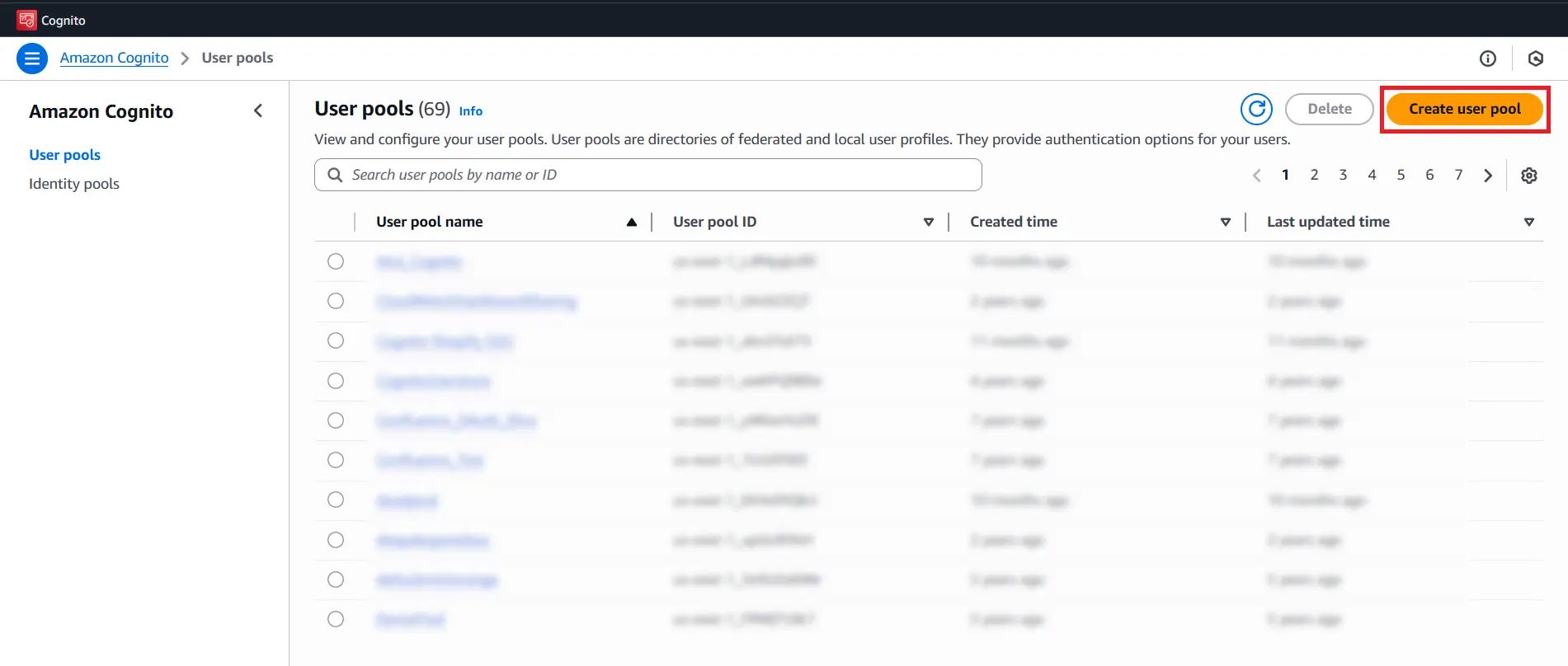Image resolution: width=1568 pixels, height=666 pixels.
Task: Open table preferences gear icon
Action: click(1529, 176)
